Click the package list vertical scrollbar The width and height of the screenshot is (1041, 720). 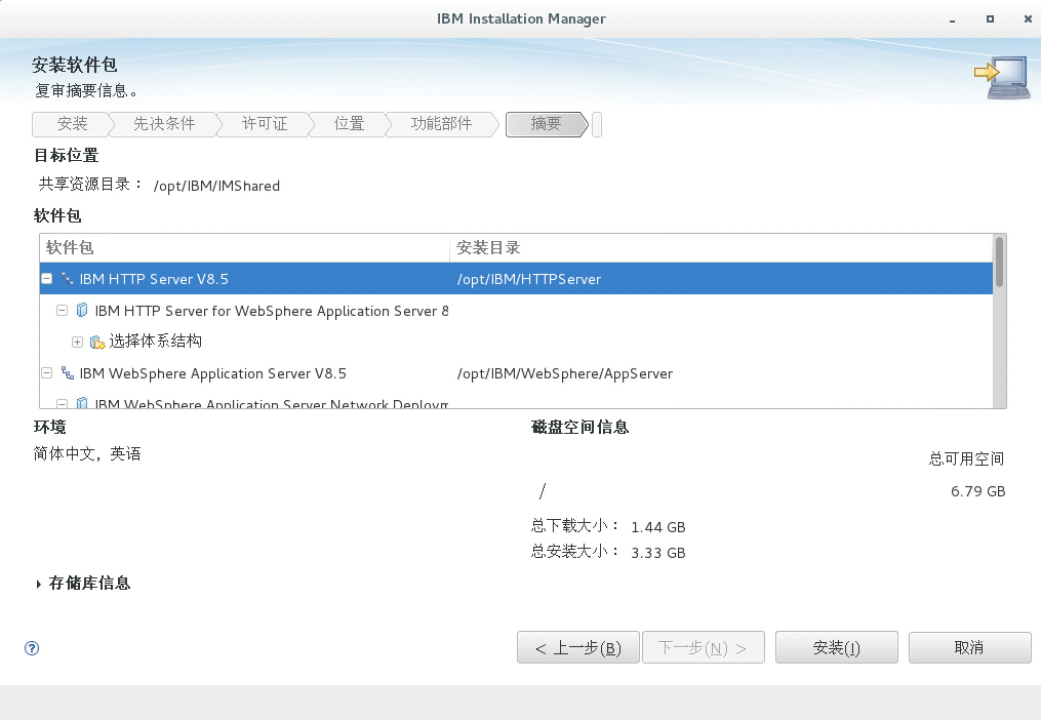pyautogui.click(x=999, y=320)
